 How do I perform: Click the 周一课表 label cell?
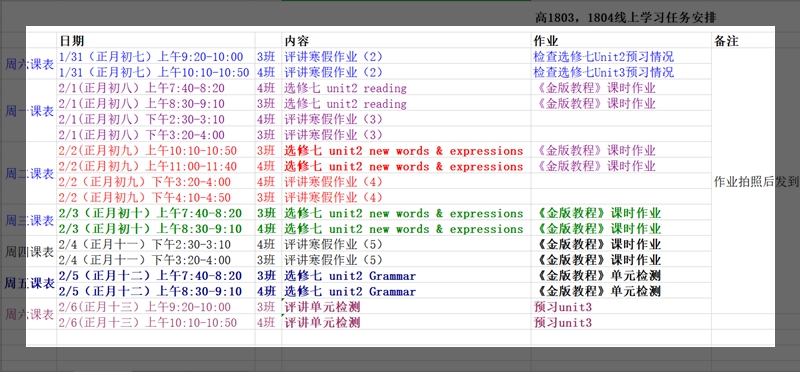click(x=30, y=111)
